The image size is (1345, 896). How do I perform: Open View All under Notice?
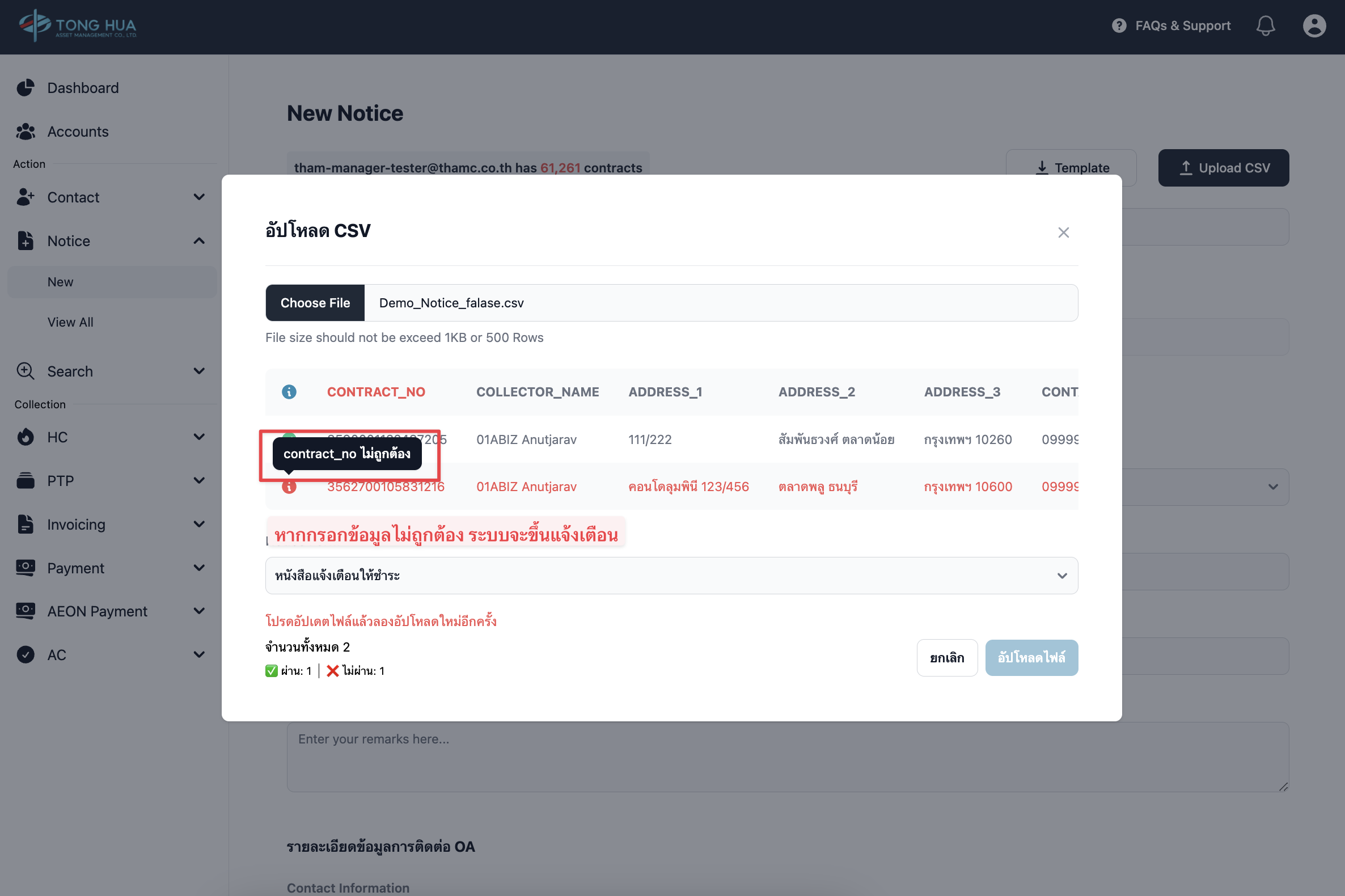pos(70,322)
